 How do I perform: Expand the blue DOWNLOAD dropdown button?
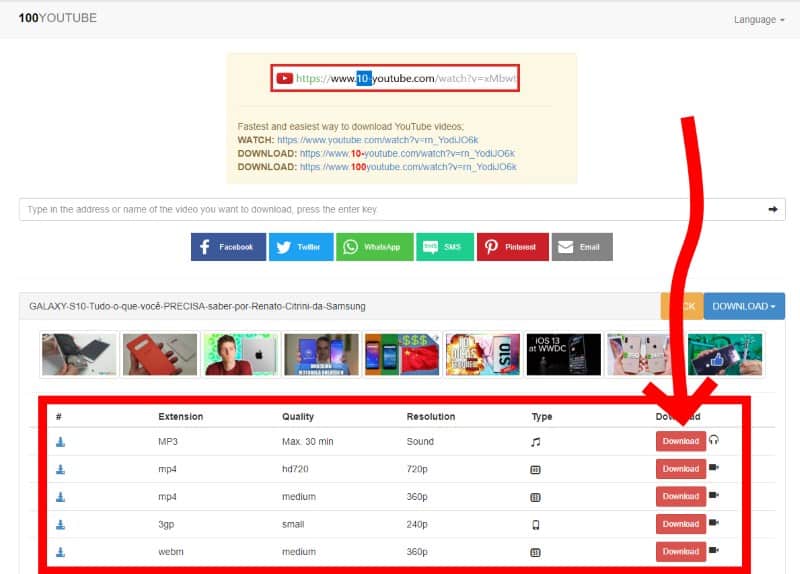tap(744, 306)
